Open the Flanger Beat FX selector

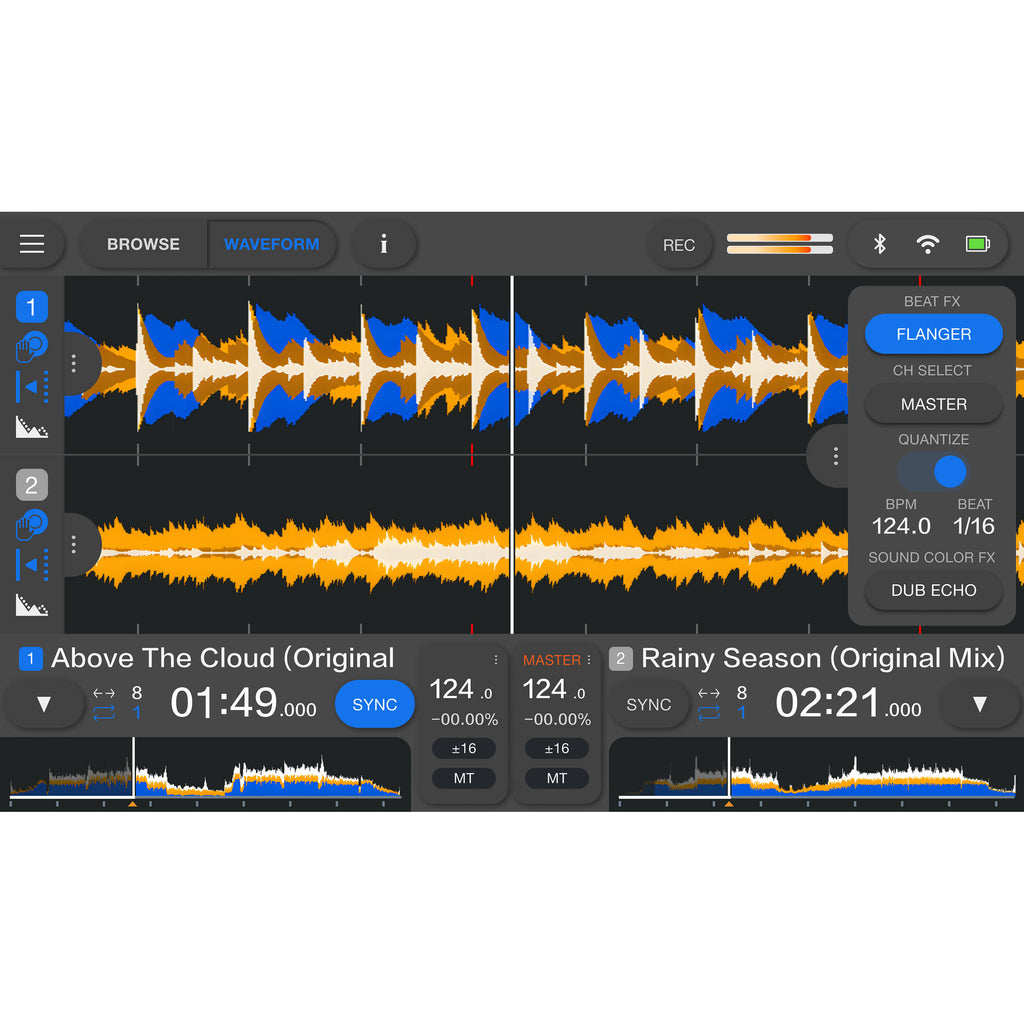pyautogui.click(x=933, y=334)
